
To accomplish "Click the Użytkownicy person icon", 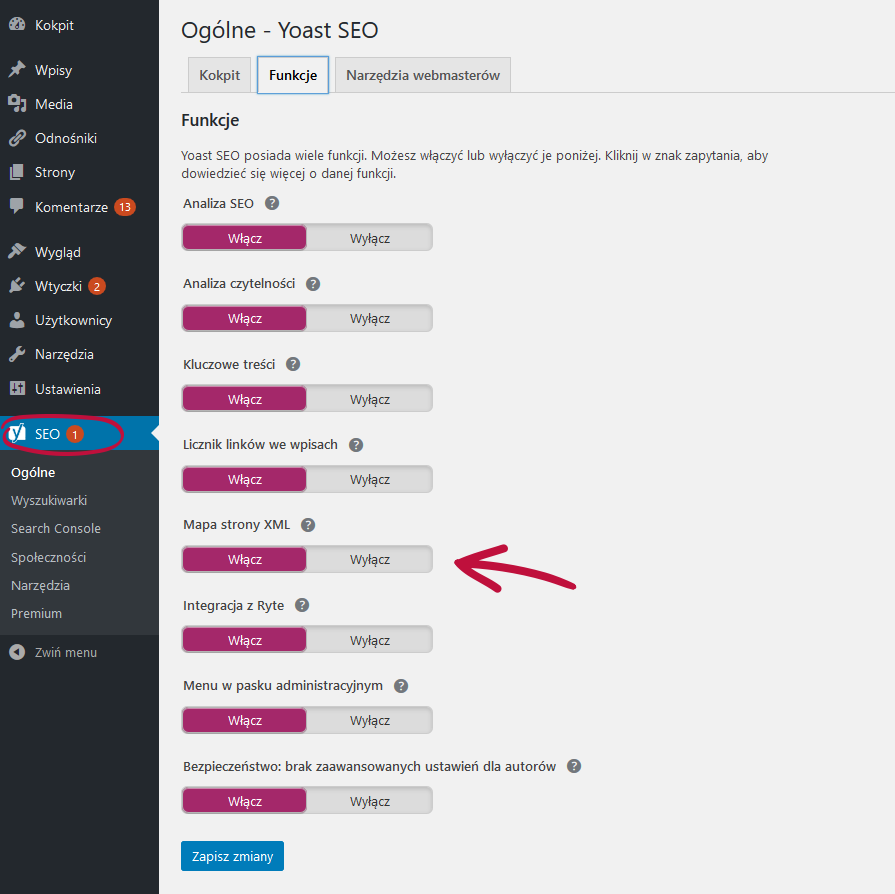I will 17,320.
